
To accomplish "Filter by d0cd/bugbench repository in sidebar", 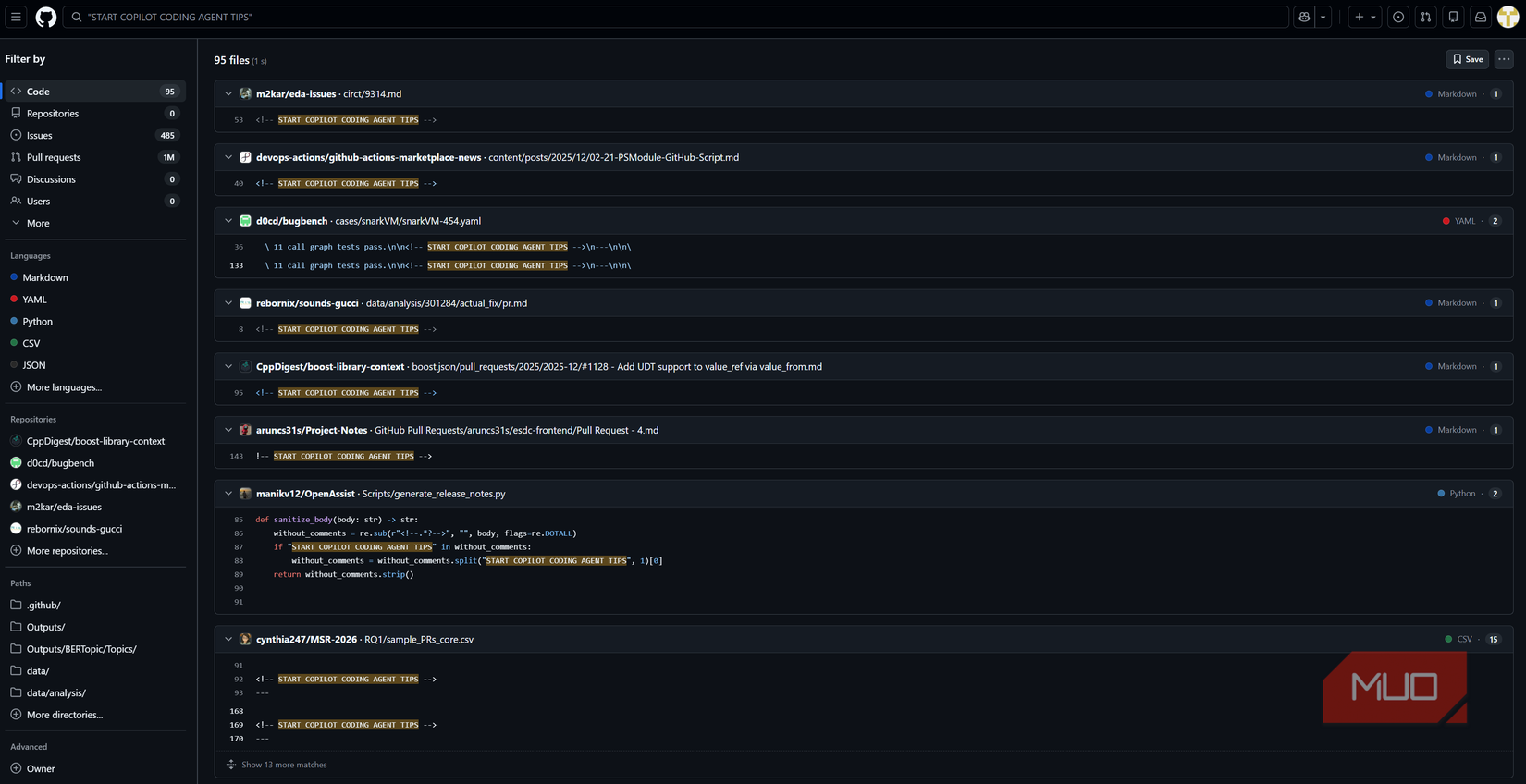I will click(x=95, y=463).
